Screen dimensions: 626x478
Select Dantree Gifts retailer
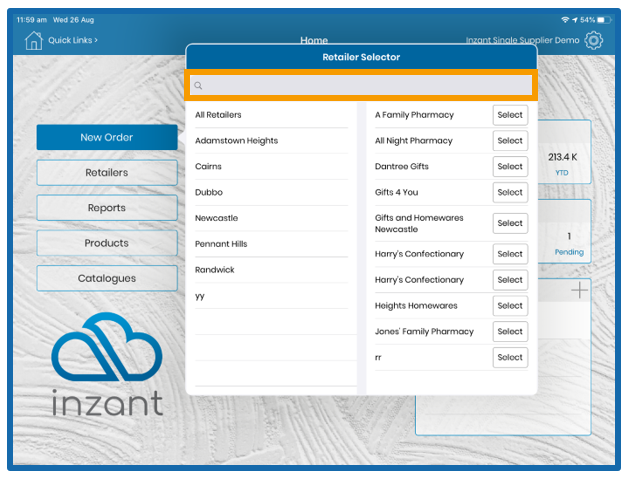point(510,167)
